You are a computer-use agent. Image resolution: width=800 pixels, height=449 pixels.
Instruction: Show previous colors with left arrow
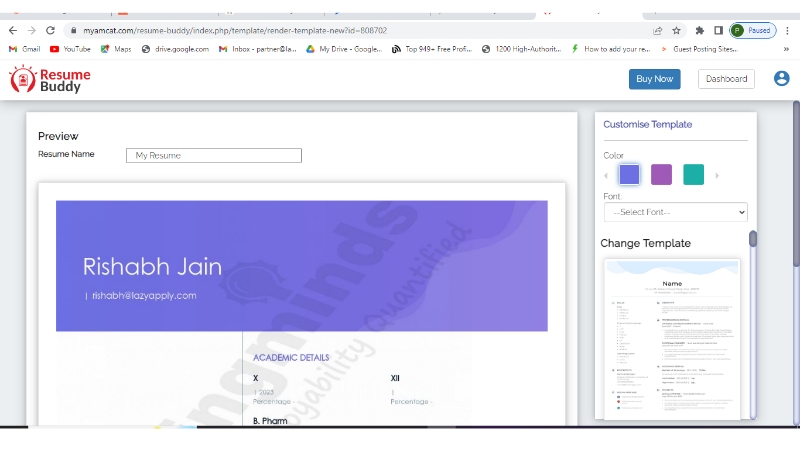(606, 176)
